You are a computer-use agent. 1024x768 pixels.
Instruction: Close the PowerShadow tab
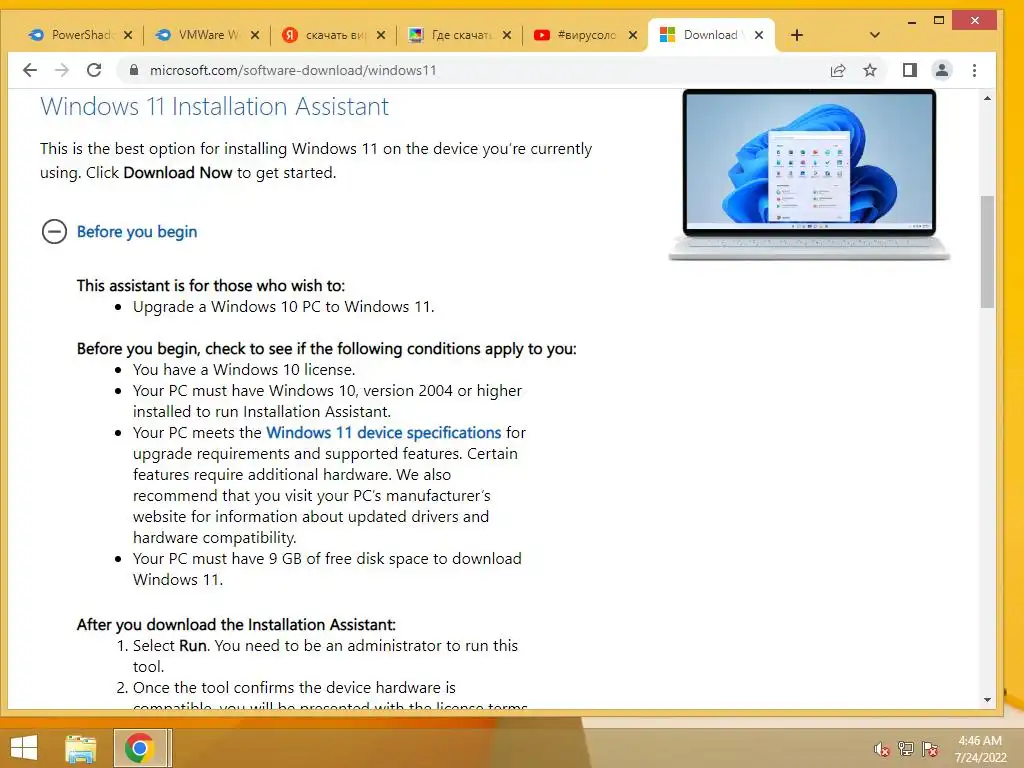coord(128,35)
